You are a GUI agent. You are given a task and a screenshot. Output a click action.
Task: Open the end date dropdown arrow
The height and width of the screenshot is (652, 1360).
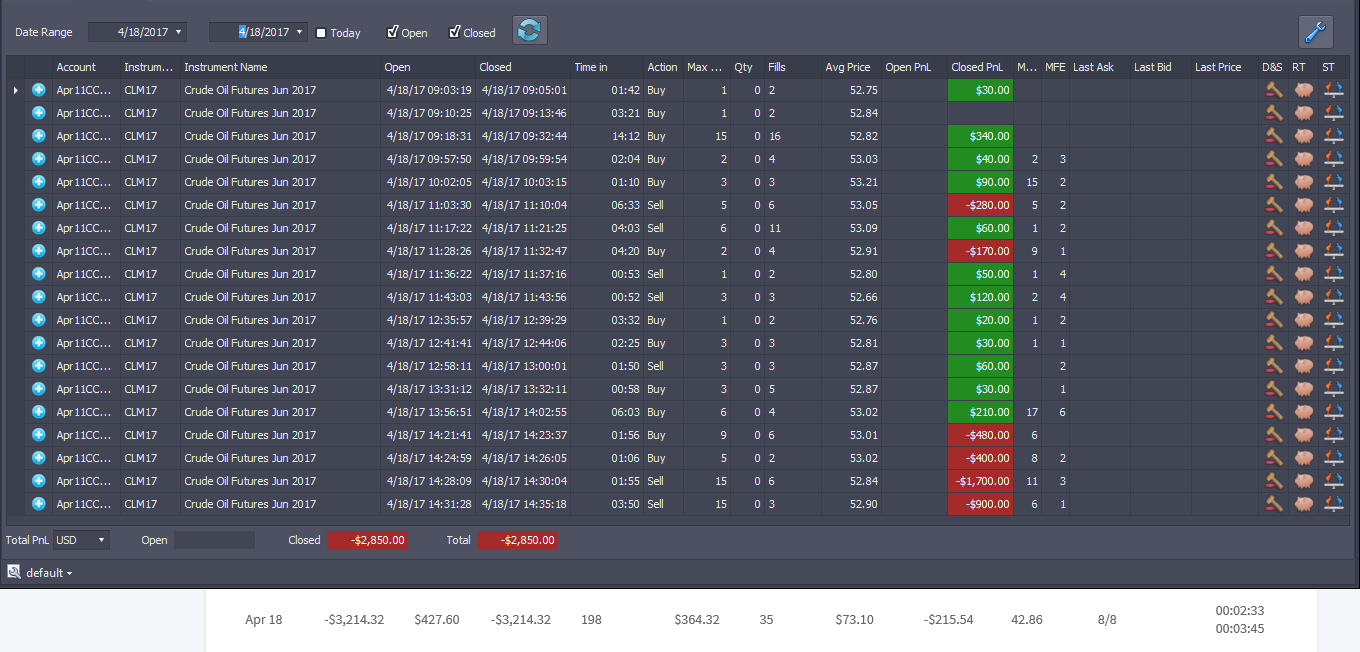(x=299, y=32)
